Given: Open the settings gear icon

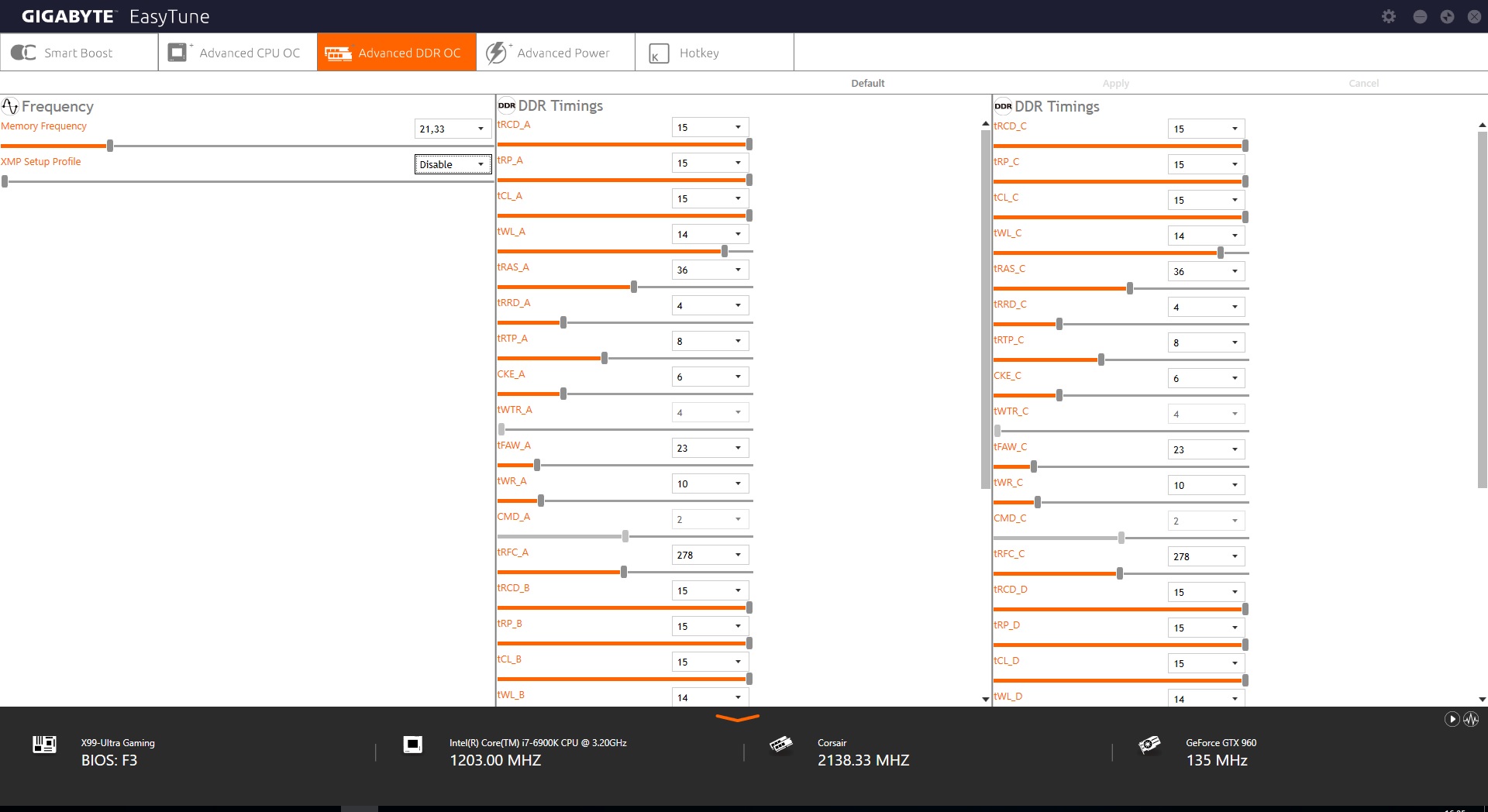Looking at the screenshot, I should pyautogui.click(x=1388, y=16).
